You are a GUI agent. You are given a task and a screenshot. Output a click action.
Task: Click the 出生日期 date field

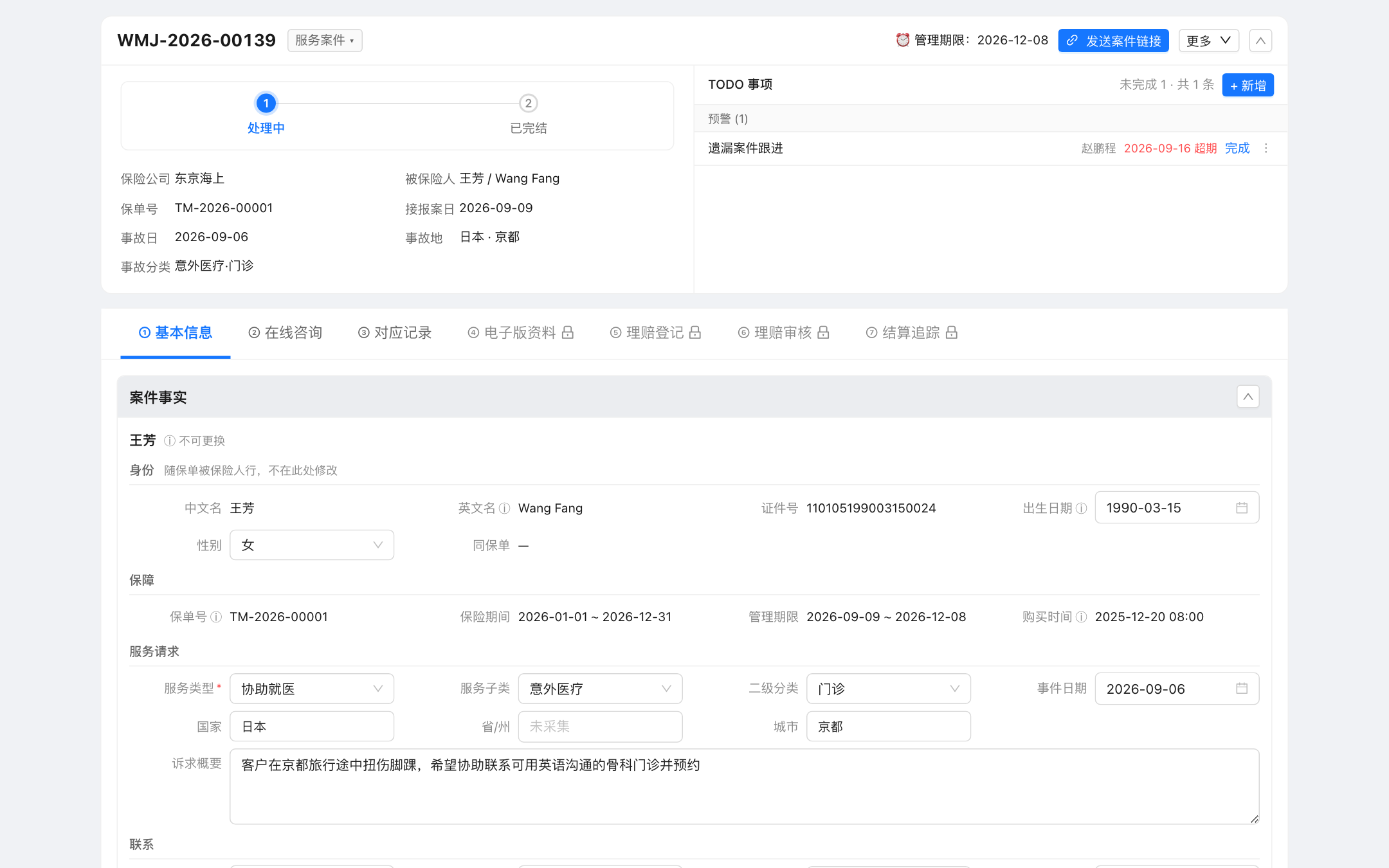pyautogui.click(x=1177, y=508)
